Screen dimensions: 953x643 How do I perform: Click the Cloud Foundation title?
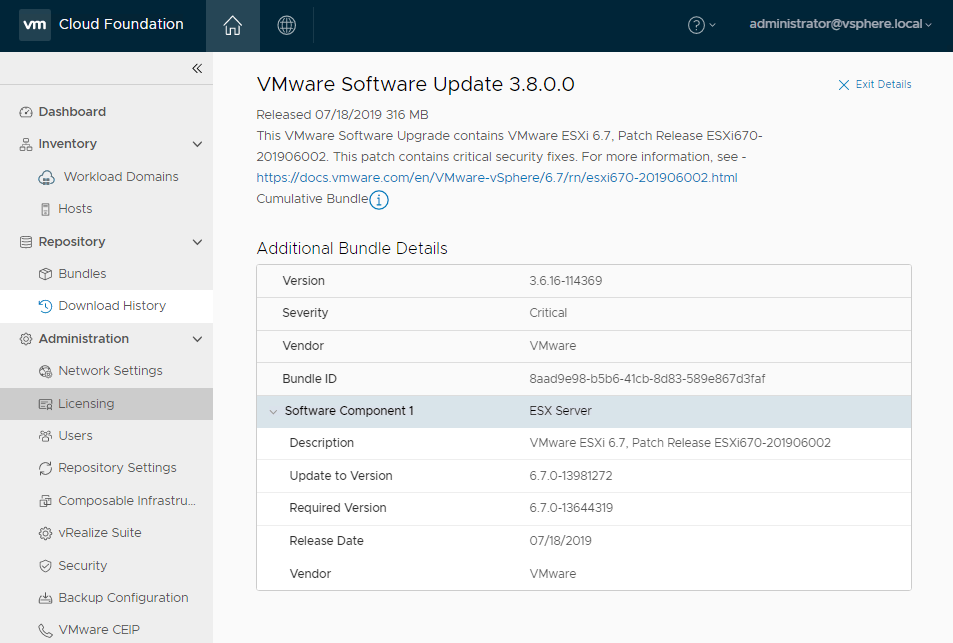(121, 24)
